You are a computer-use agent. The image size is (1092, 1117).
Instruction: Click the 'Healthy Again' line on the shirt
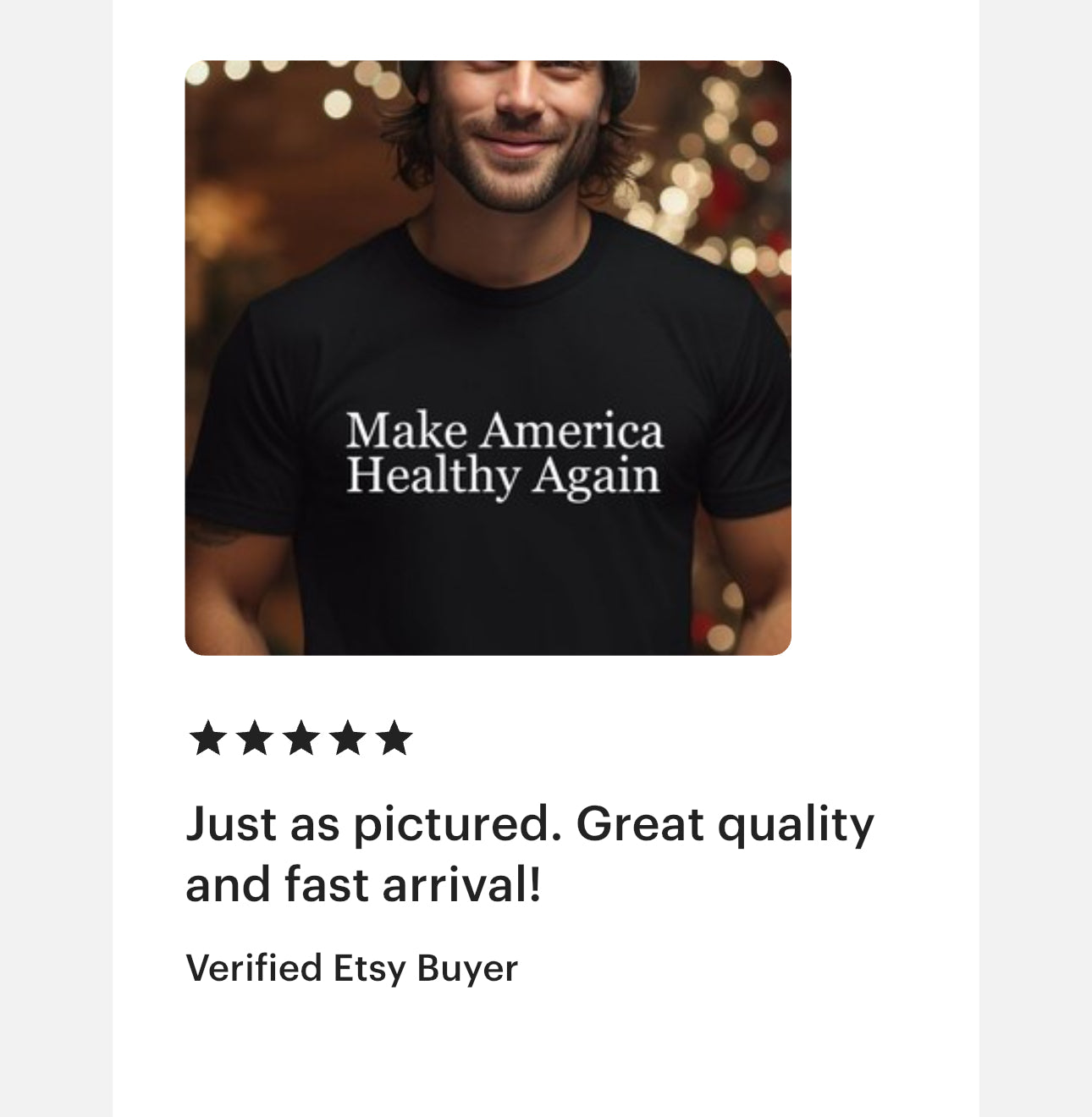(x=503, y=476)
